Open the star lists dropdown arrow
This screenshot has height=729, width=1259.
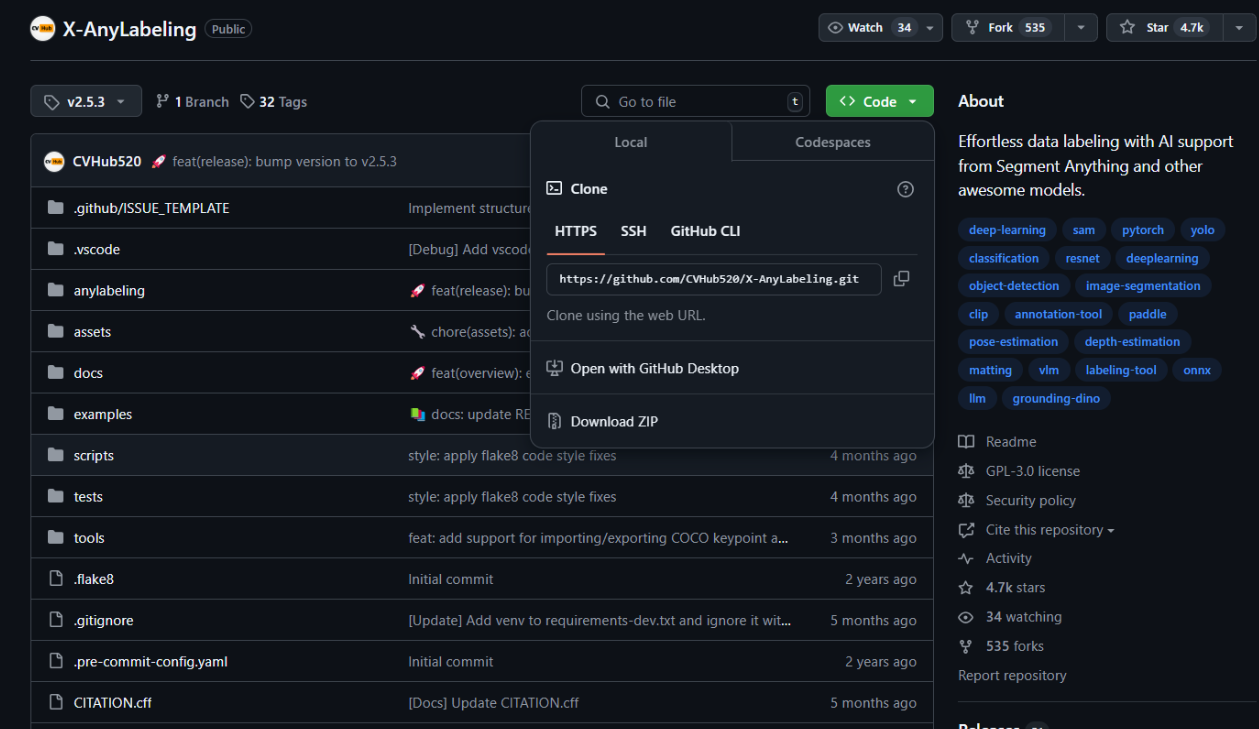point(1238,28)
